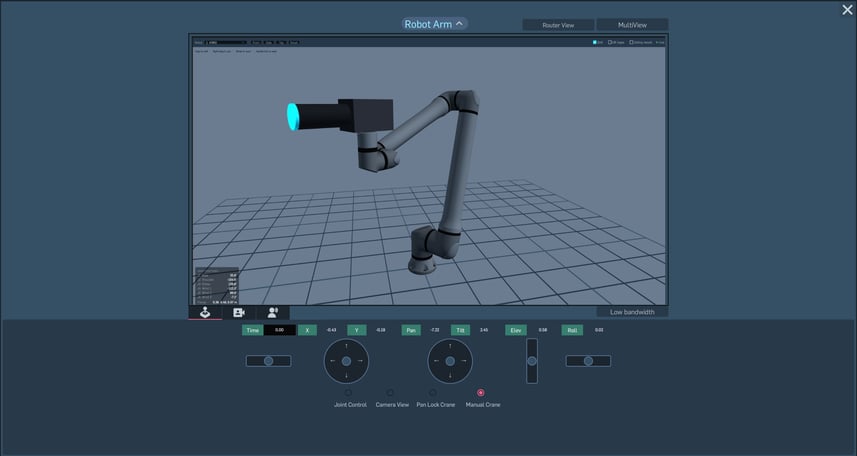Toggle the checked cyan checkbox in viewport top bar
857x456 pixels.
[595, 42]
